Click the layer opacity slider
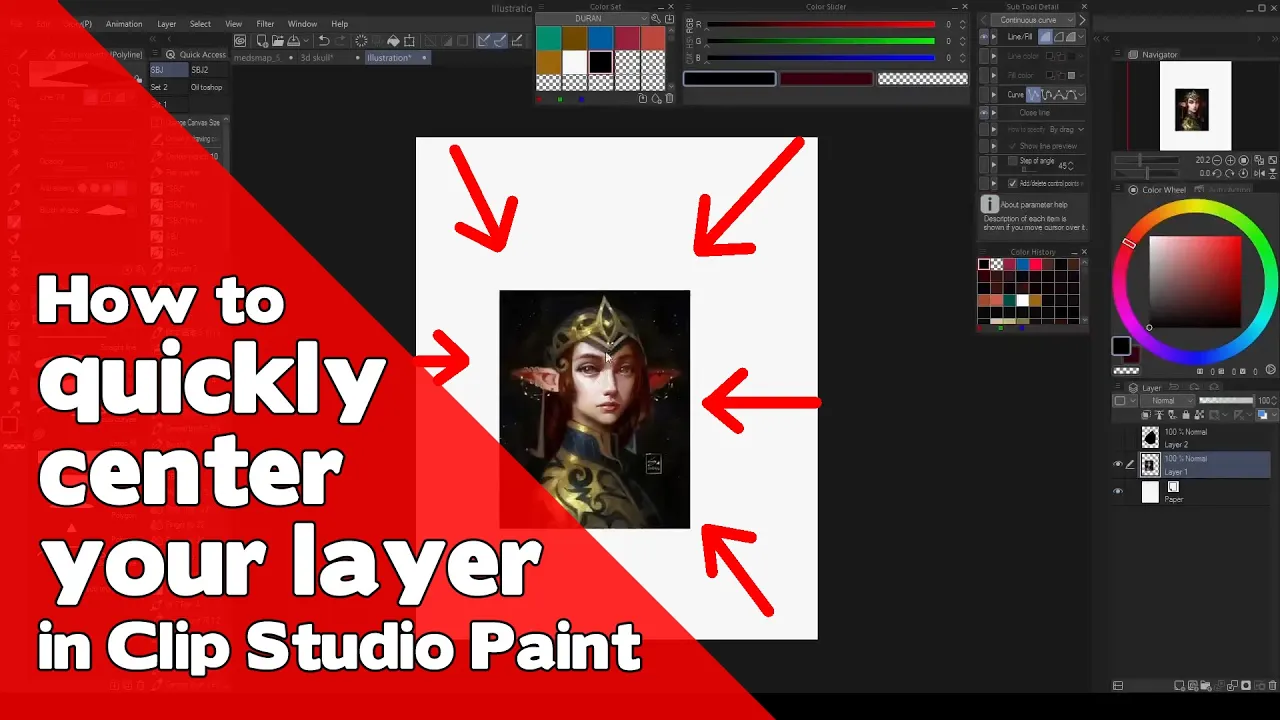1280x720 pixels. click(x=1225, y=401)
